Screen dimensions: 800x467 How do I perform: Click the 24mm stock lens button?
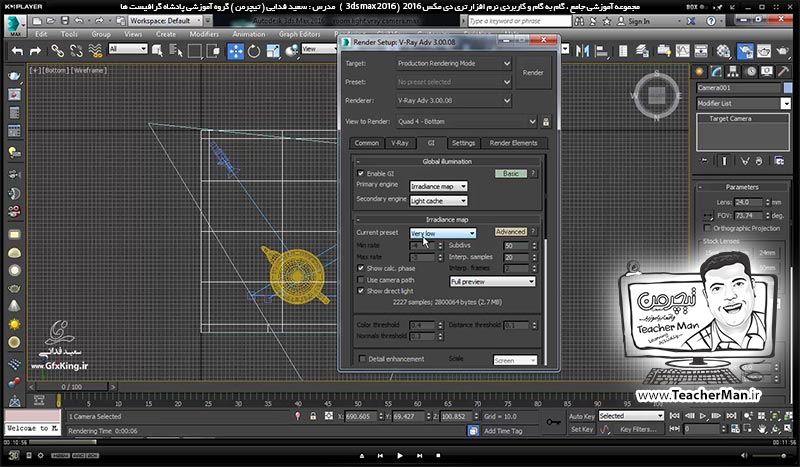tap(767, 253)
